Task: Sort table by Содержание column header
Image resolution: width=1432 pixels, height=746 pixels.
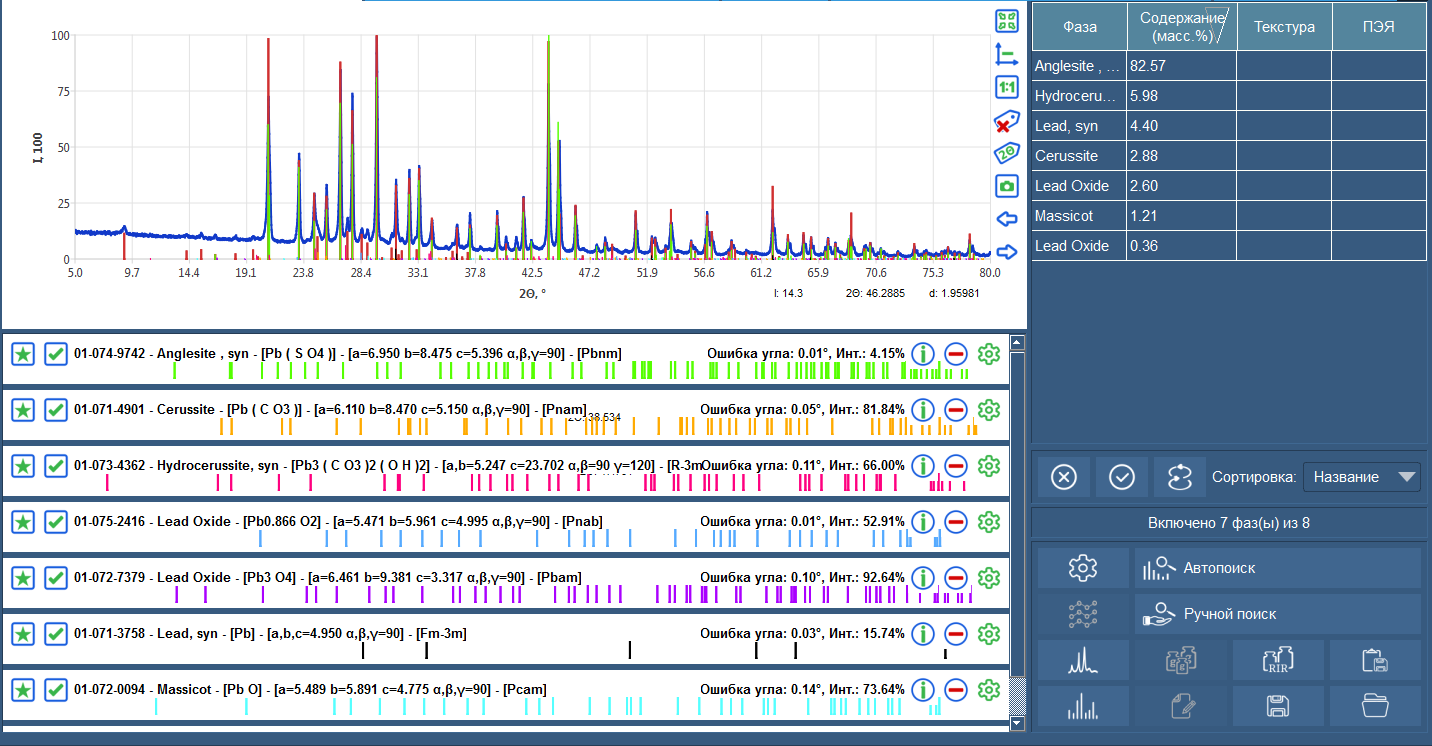Action: pos(1181,27)
